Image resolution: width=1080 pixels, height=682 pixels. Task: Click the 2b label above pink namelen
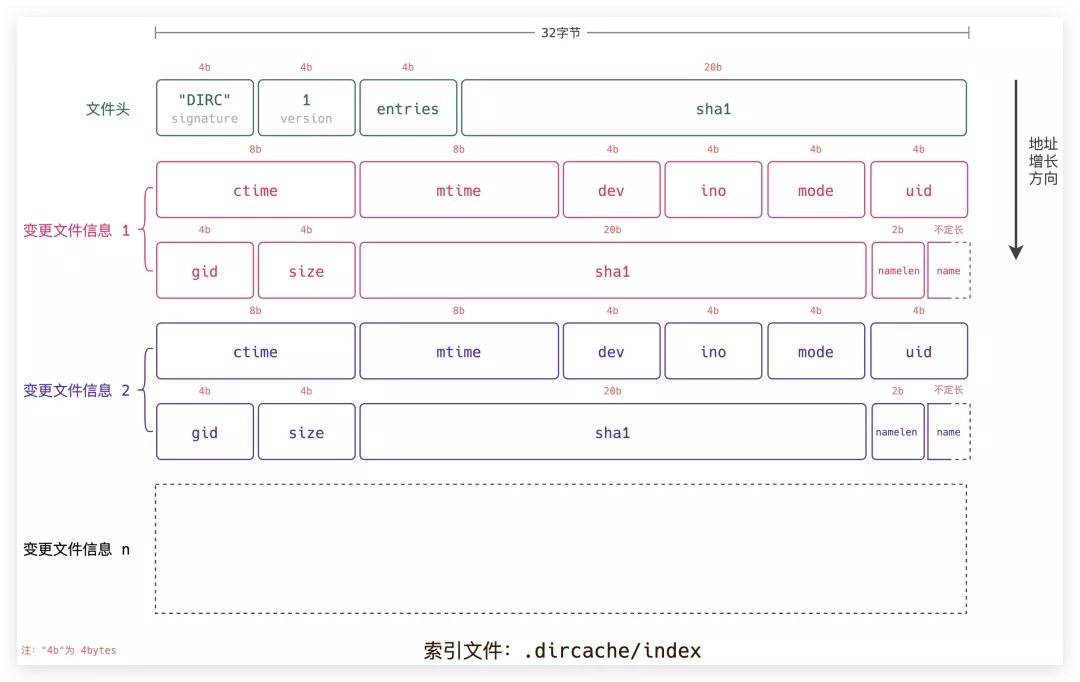[897, 229]
